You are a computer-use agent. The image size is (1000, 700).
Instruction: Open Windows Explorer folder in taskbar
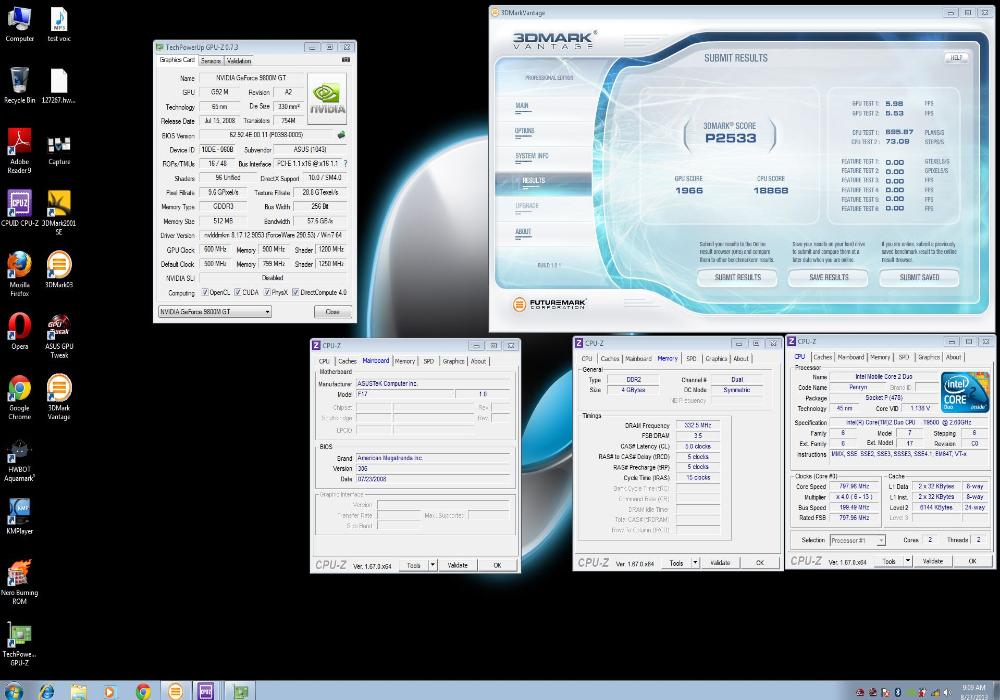[x=78, y=691]
